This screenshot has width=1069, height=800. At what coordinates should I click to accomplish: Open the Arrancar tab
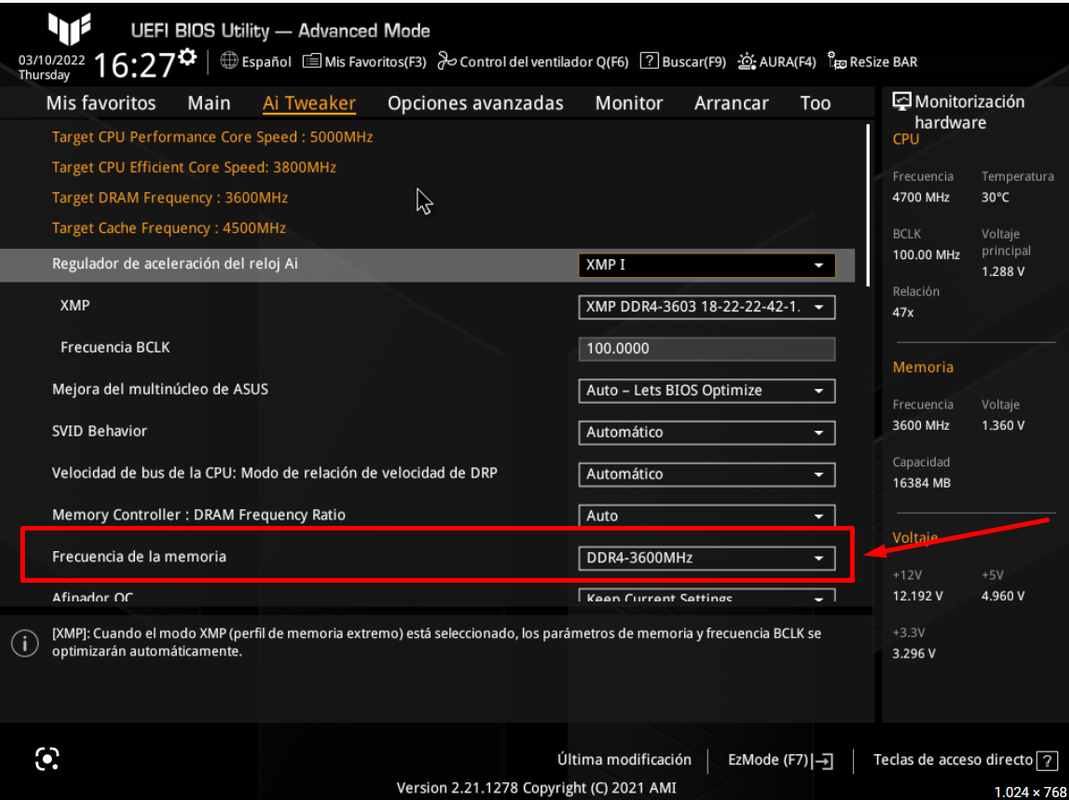[x=731, y=103]
